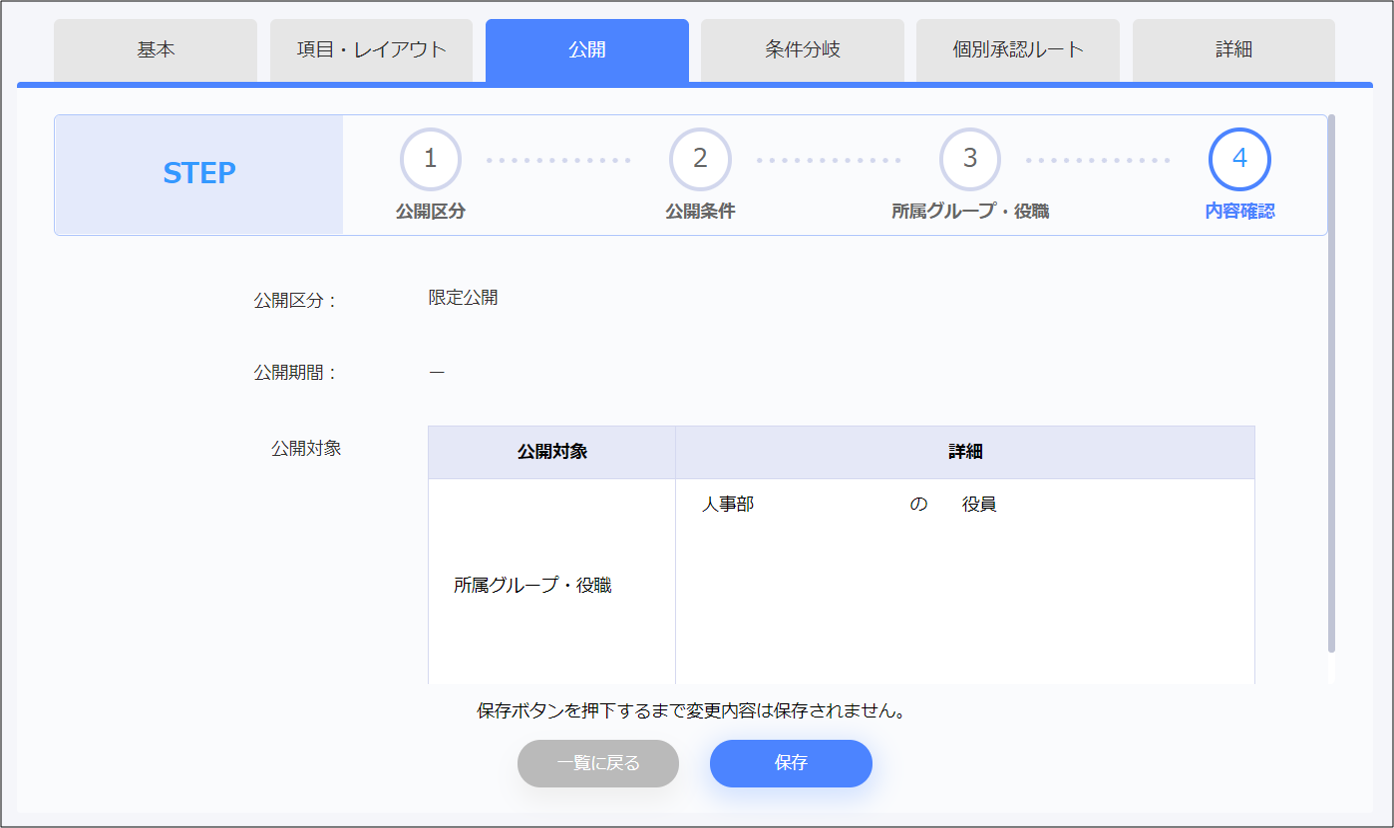Select the active 公開 tab
This screenshot has height=828, width=1394.
(587, 50)
